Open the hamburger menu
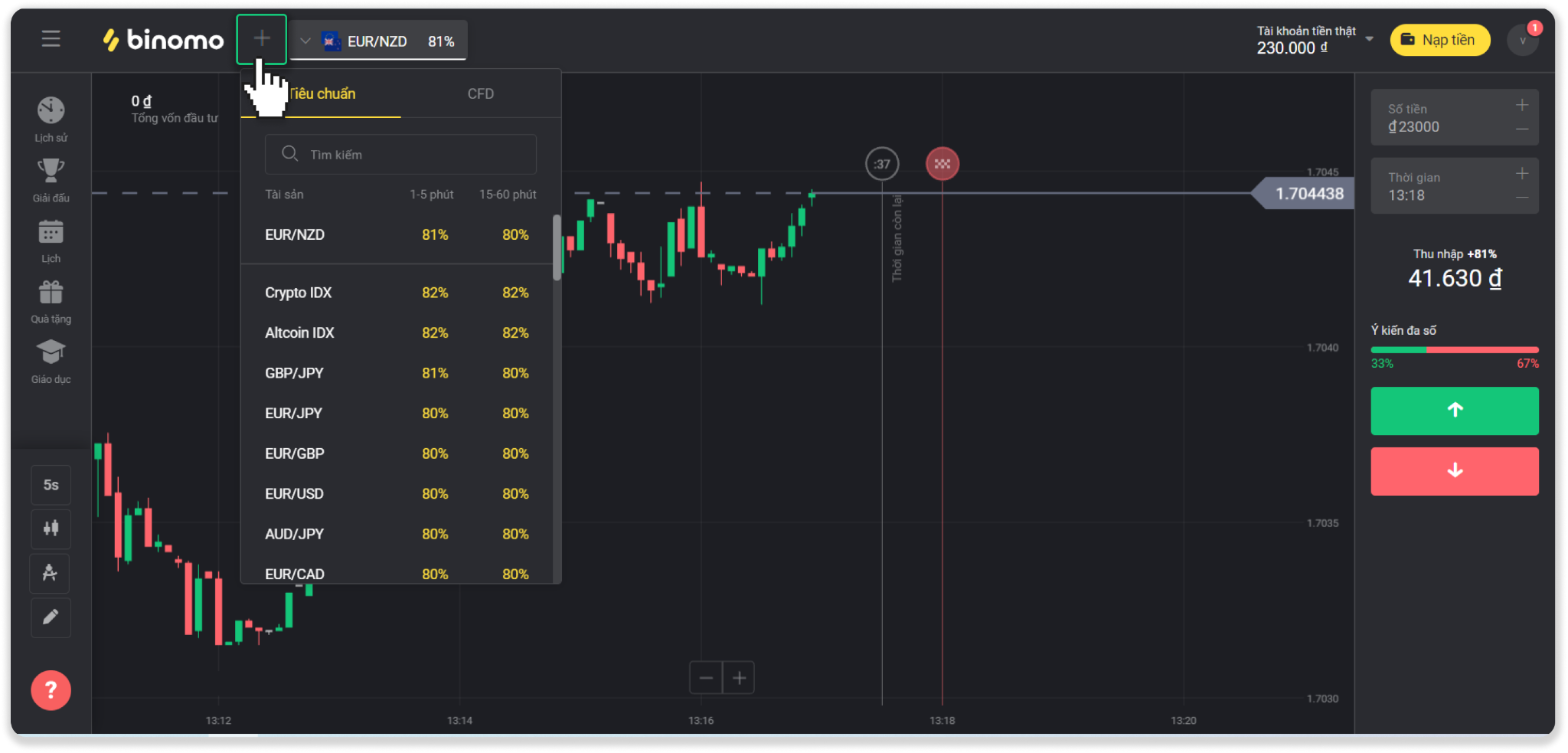 [51, 39]
